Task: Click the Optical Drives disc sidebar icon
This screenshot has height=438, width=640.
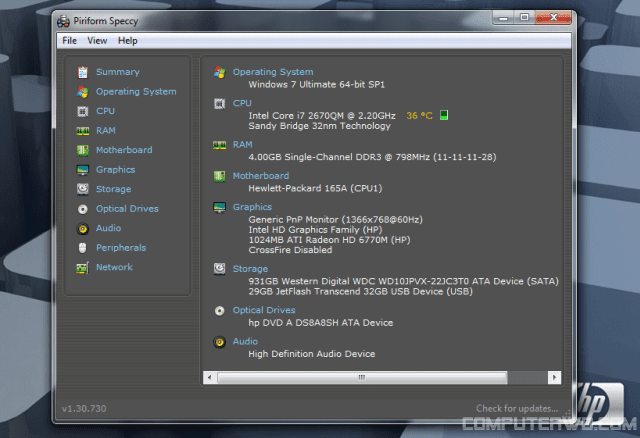Action: (x=83, y=209)
